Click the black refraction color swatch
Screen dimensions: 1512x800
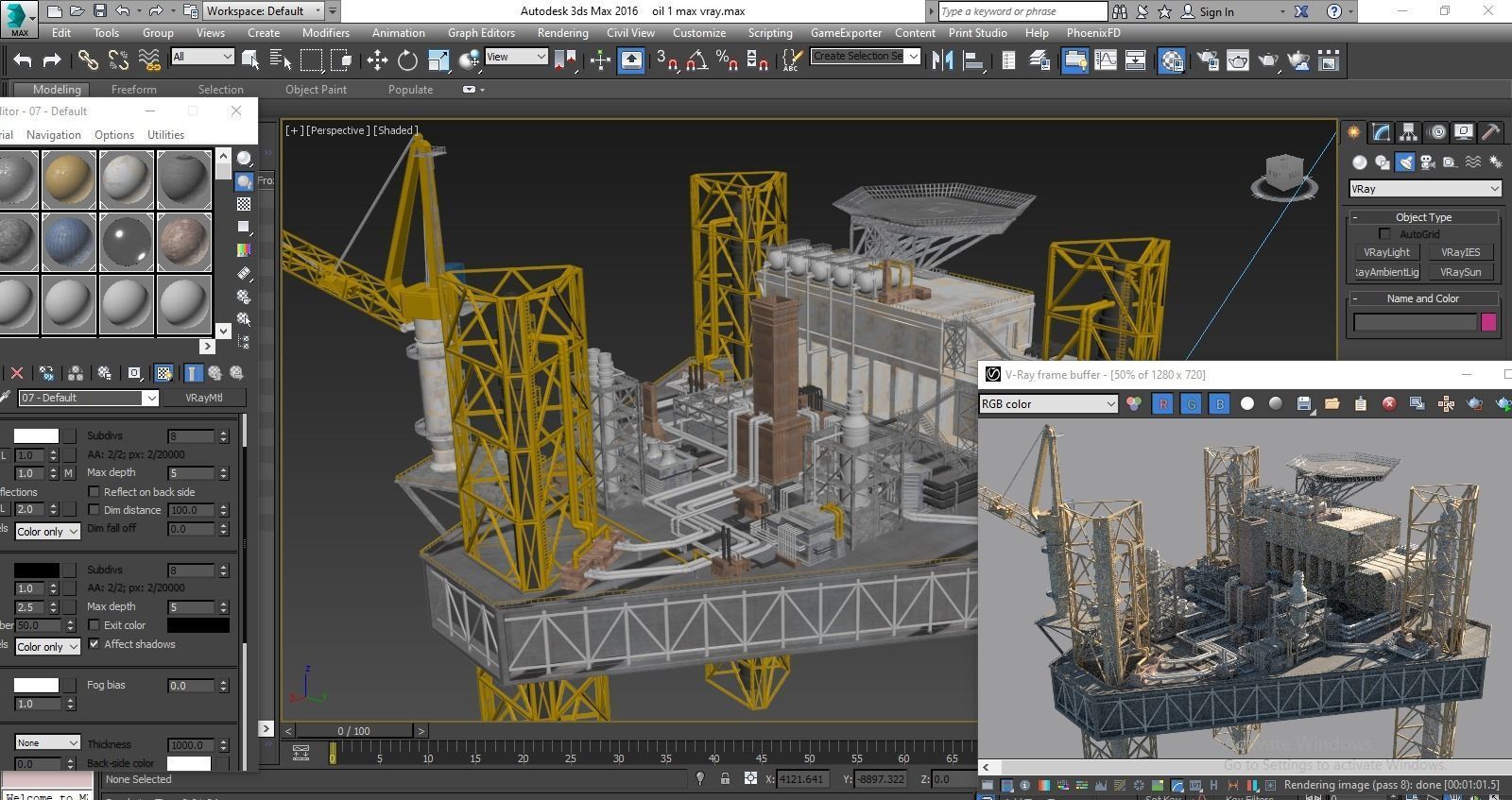(x=36, y=570)
